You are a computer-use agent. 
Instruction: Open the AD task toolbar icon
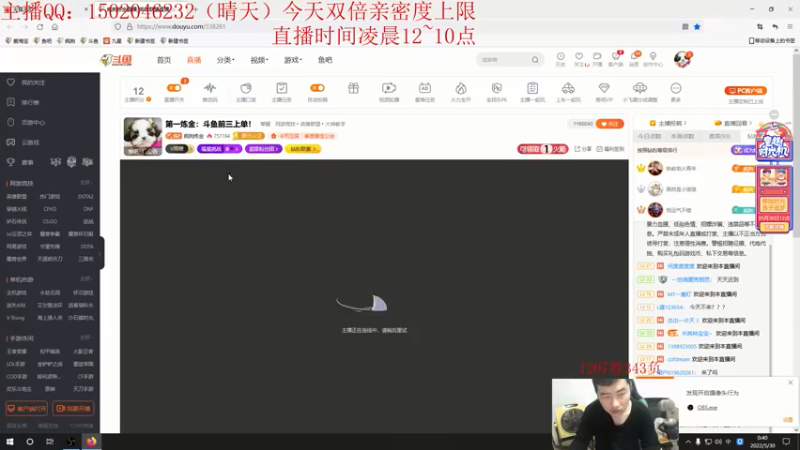(424, 91)
